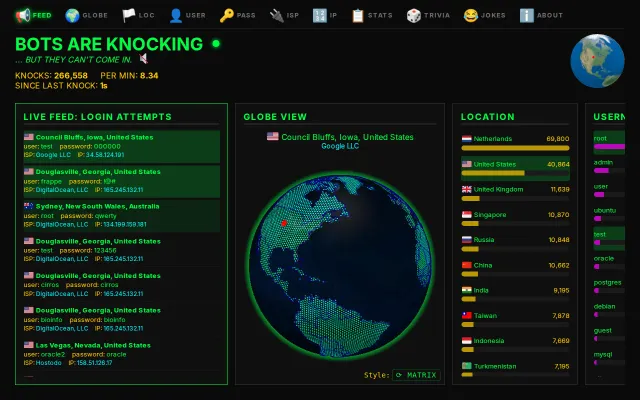Click the Indonesia flag icon
Image resolution: width=640 pixels, height=400 pixels.
point(467,340)
